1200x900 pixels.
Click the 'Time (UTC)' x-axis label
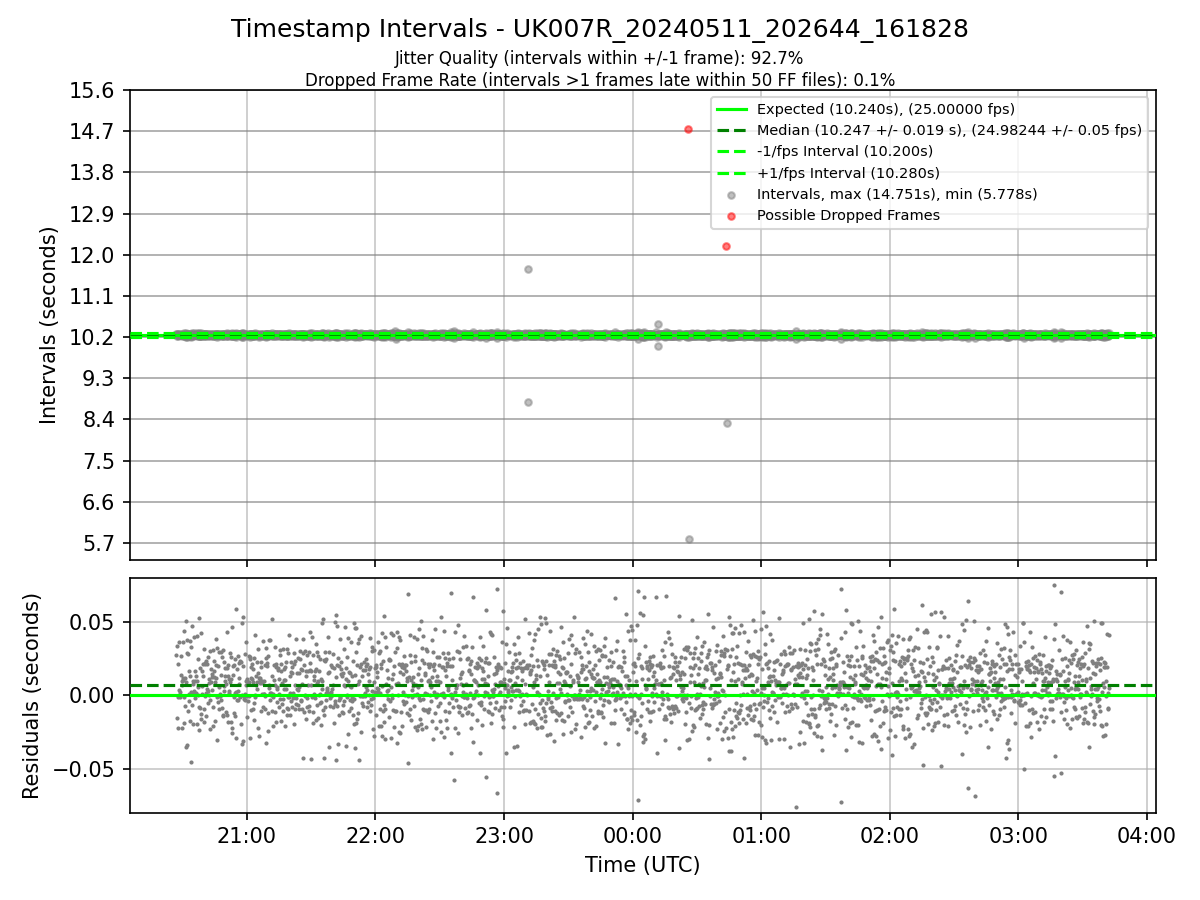coord(642,865)
